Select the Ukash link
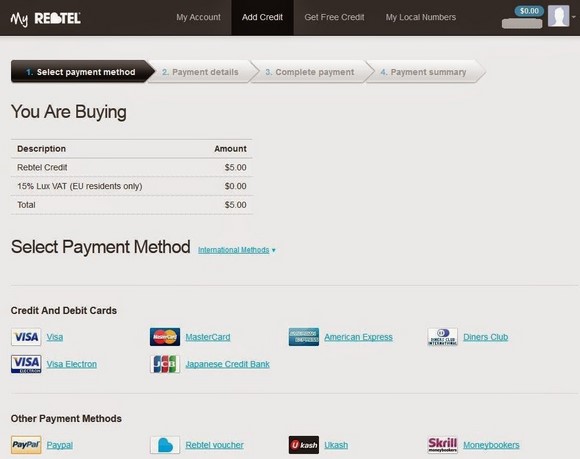The height and width of the screenshot is (459, 580). coord(336,445)
